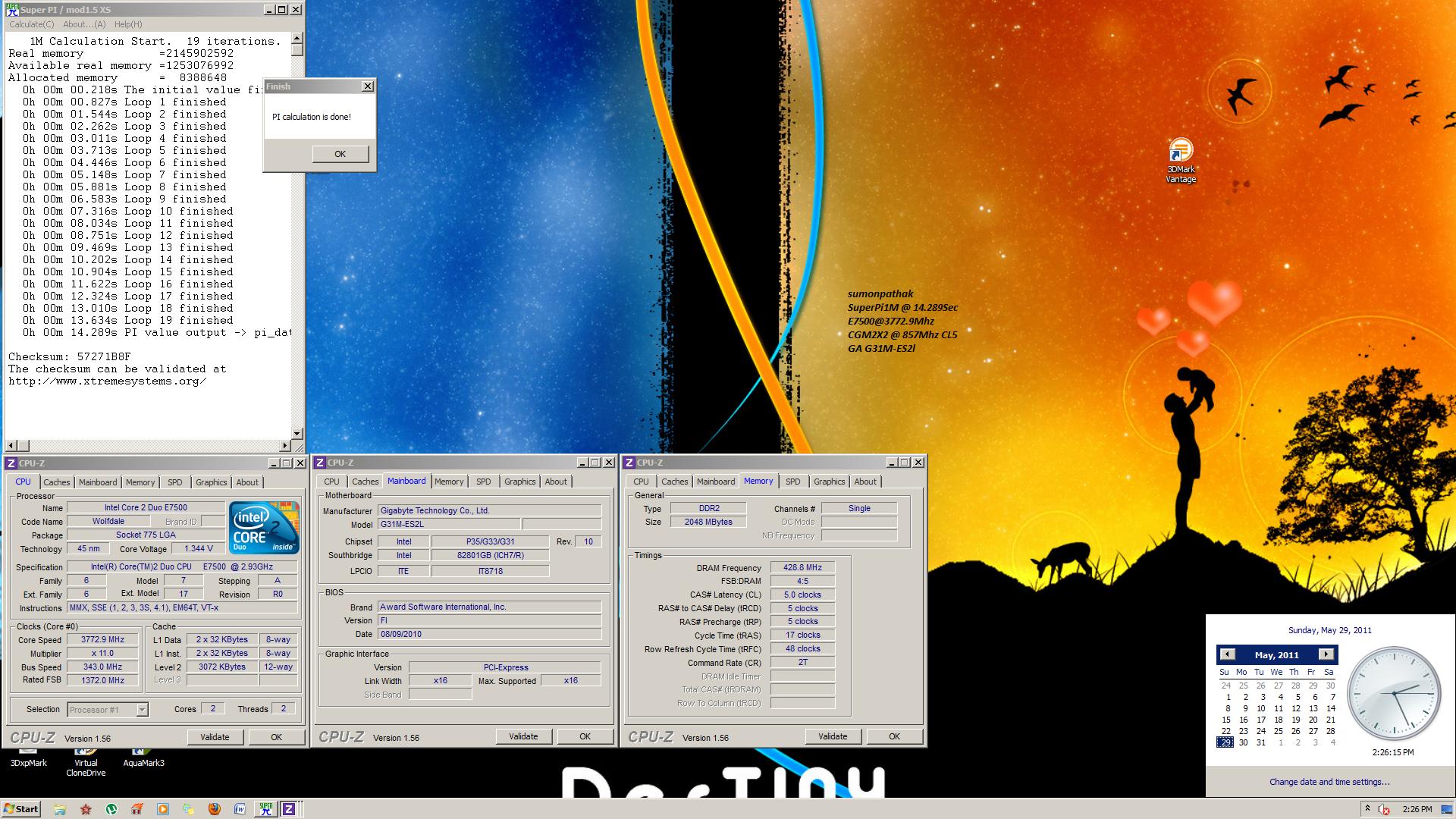The height and width of the screenshot is (819, 1456).
Task: Click Super PI horizontal scrollbar right arrow
Action: coord(286,446)
